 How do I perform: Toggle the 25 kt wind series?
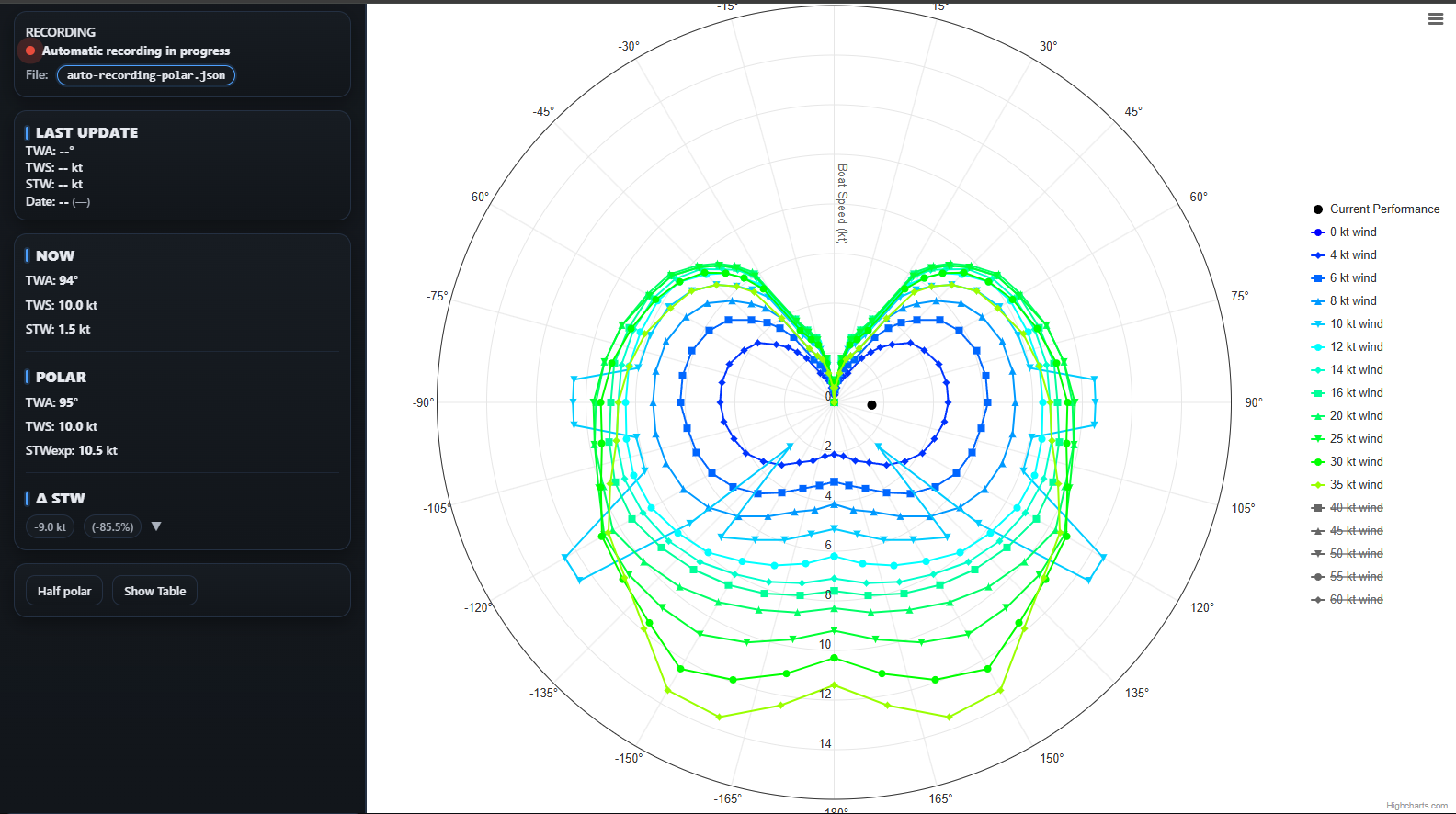pyautogui.click(x=1348, y=438)
